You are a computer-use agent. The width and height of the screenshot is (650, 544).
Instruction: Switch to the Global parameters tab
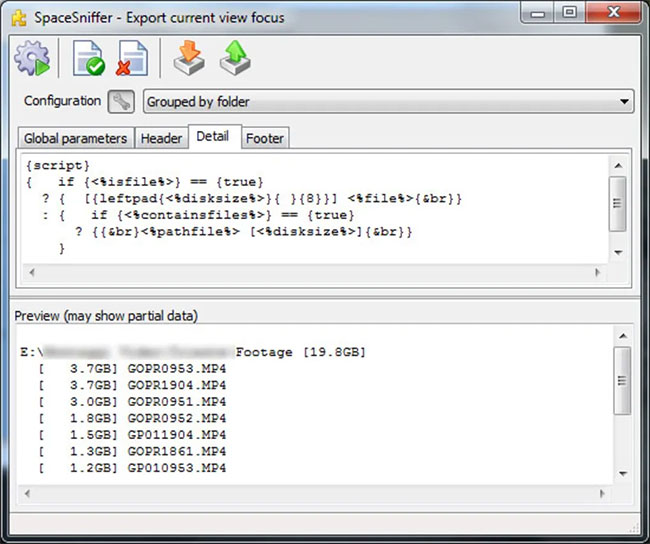coord(75,138)
